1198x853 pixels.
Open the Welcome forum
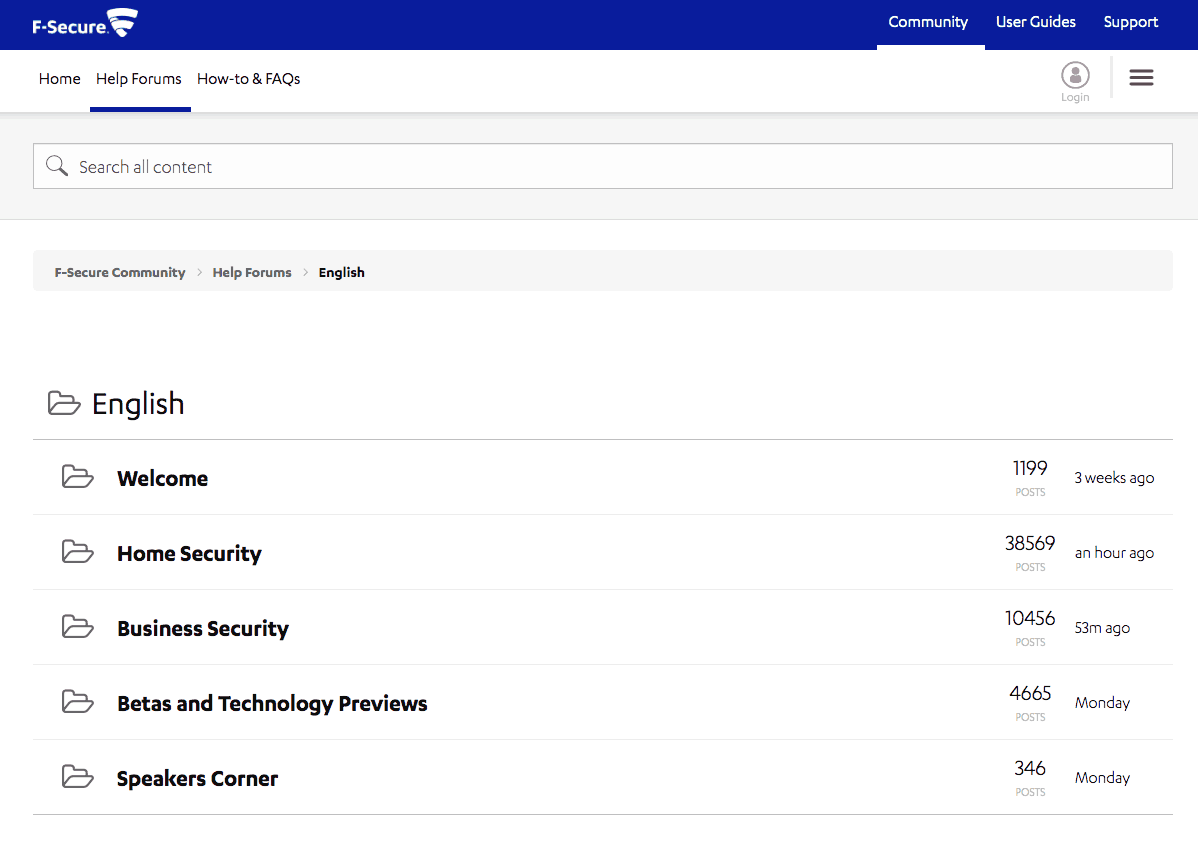click(162, 477)
